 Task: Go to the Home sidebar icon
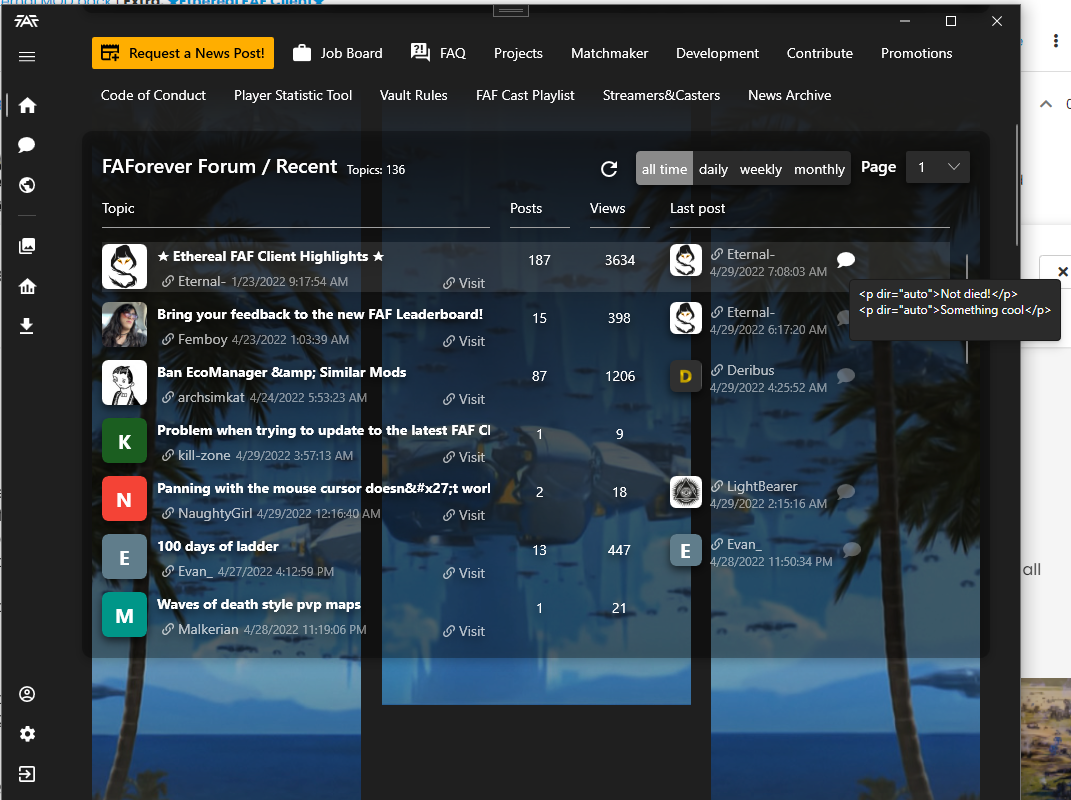[27, 105]
